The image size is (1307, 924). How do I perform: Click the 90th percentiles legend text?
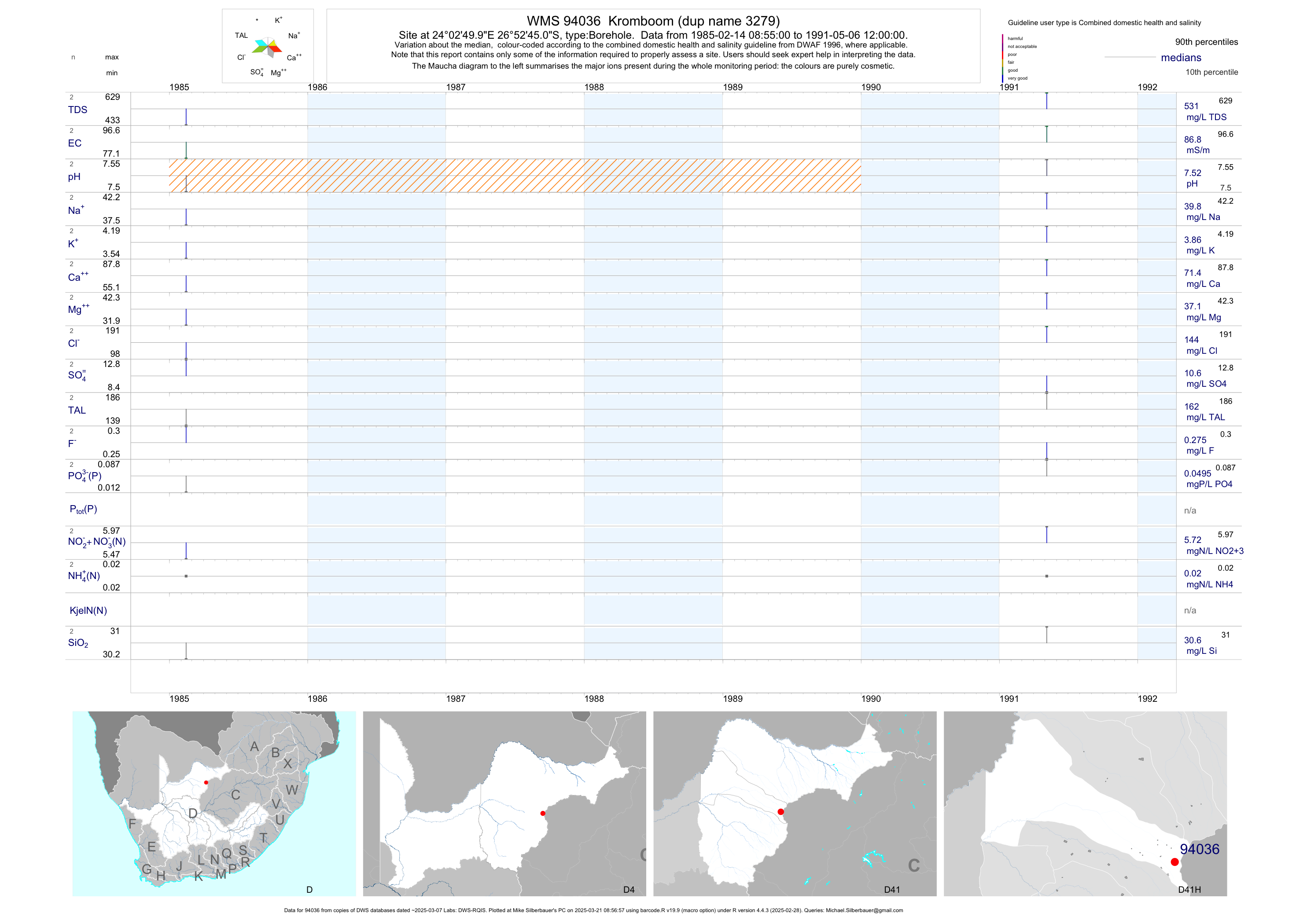click(1206, 42)
